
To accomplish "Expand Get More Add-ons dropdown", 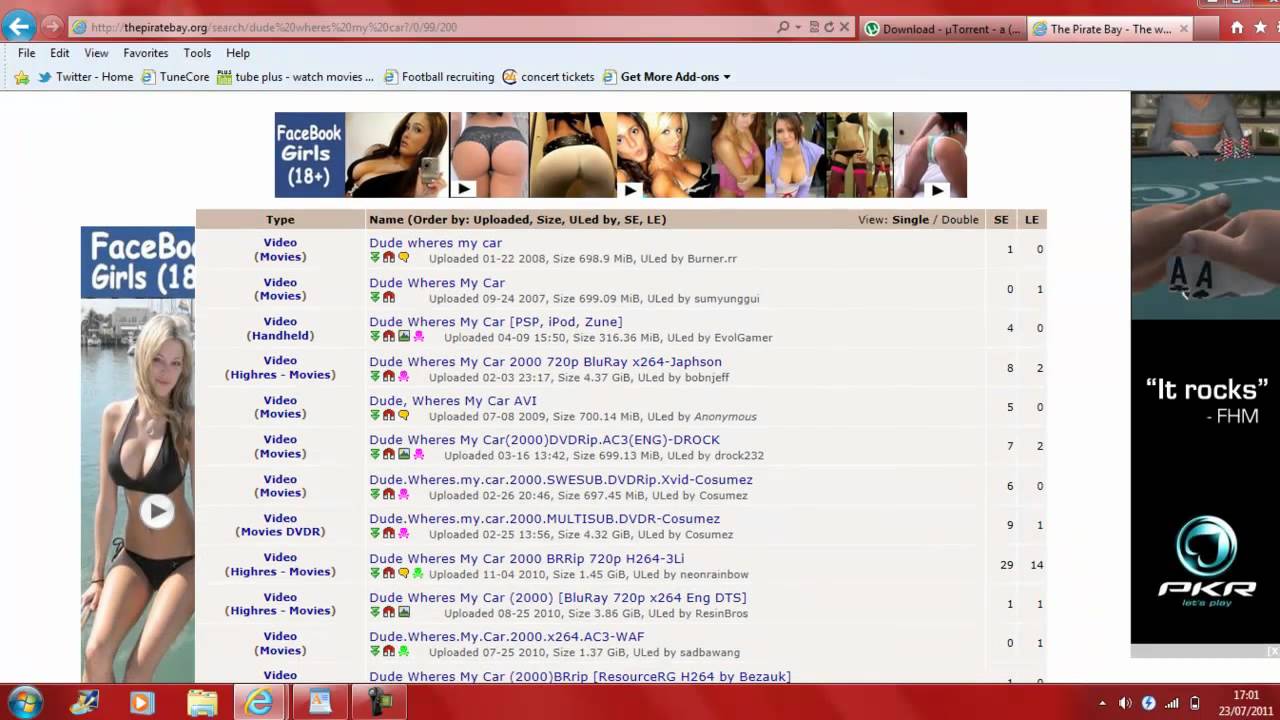I will point(727,77).
